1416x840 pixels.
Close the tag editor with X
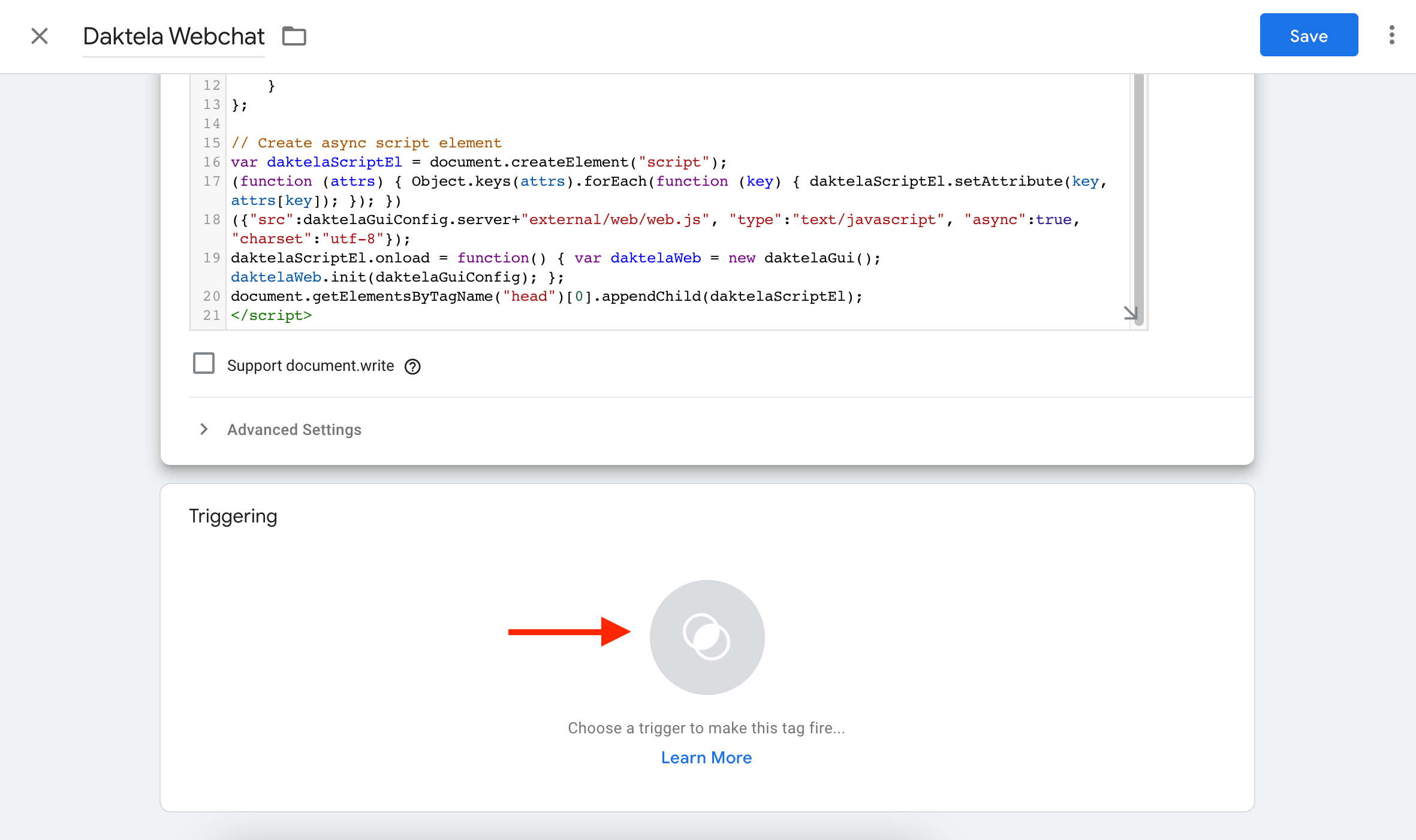(40, 36)
